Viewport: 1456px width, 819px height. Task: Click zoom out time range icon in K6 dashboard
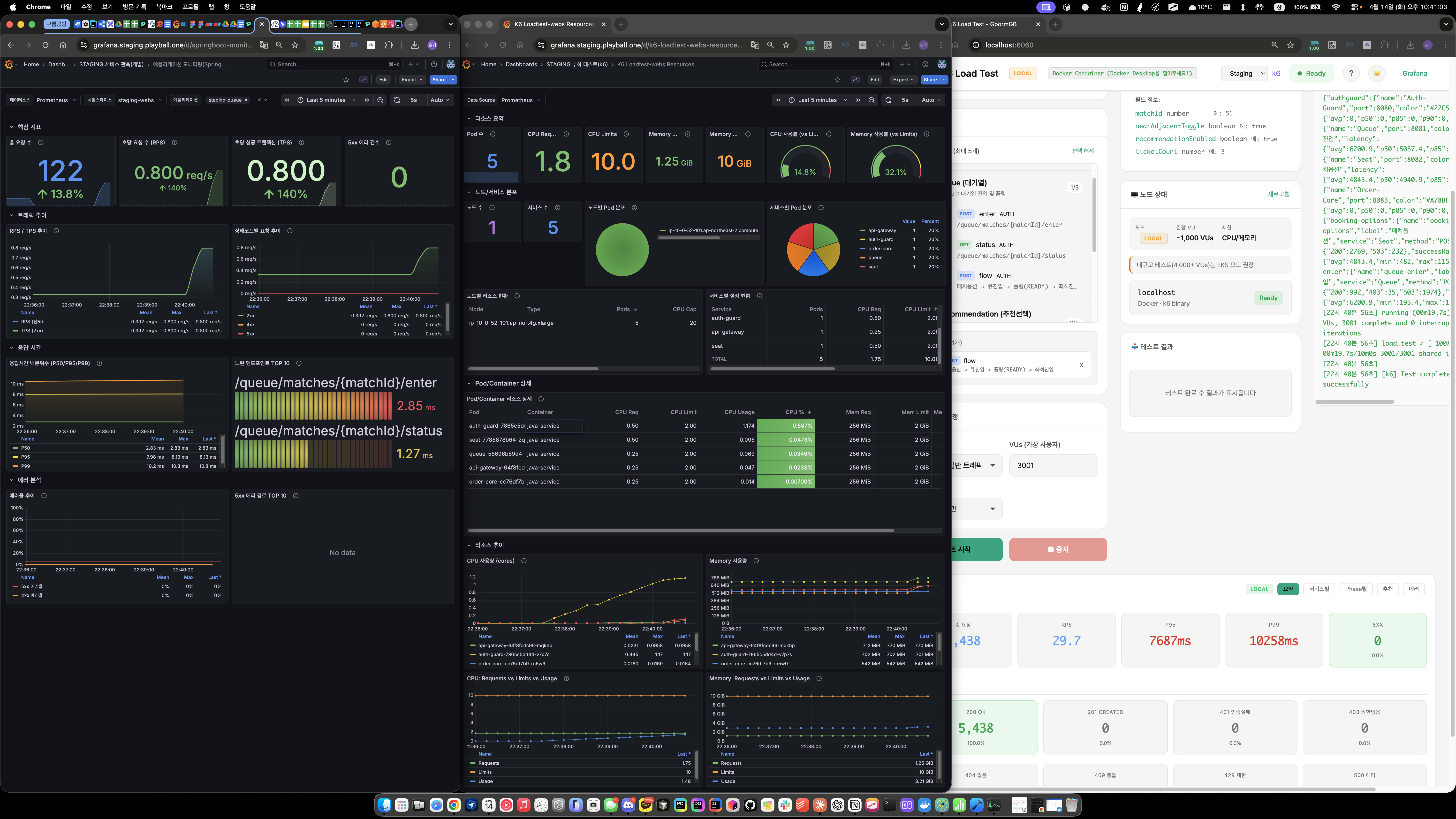pyautogui.click(x=872, y=100)
